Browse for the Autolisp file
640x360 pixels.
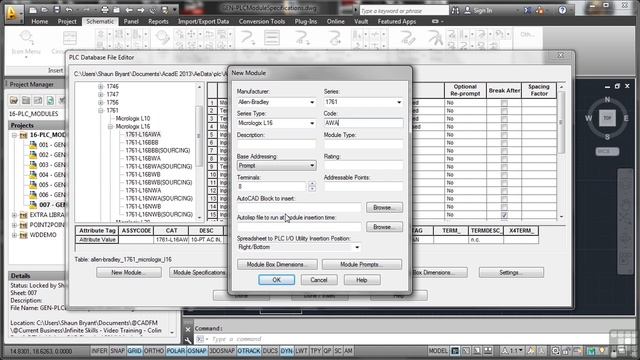(x=384, y=227)
